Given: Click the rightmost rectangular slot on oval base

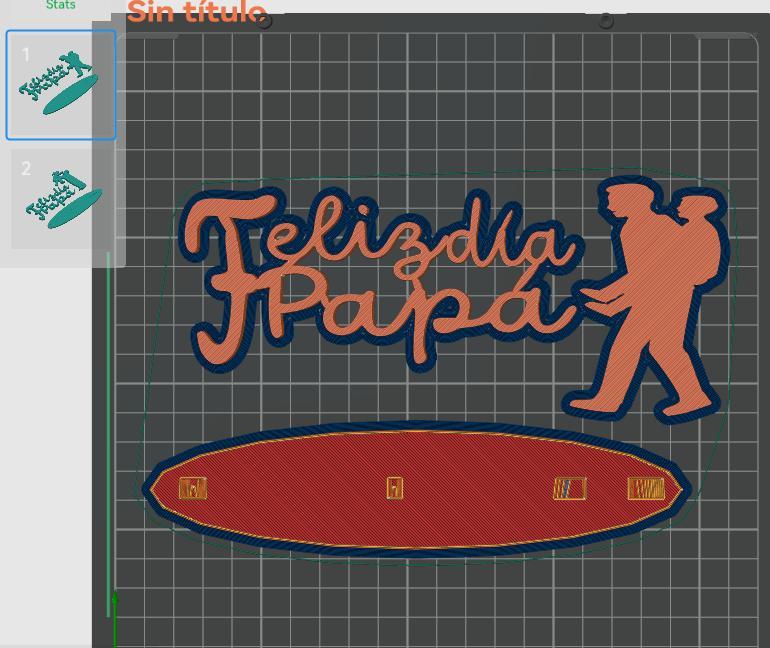Looking at the screenshot, I should click(x=646, y=489).
